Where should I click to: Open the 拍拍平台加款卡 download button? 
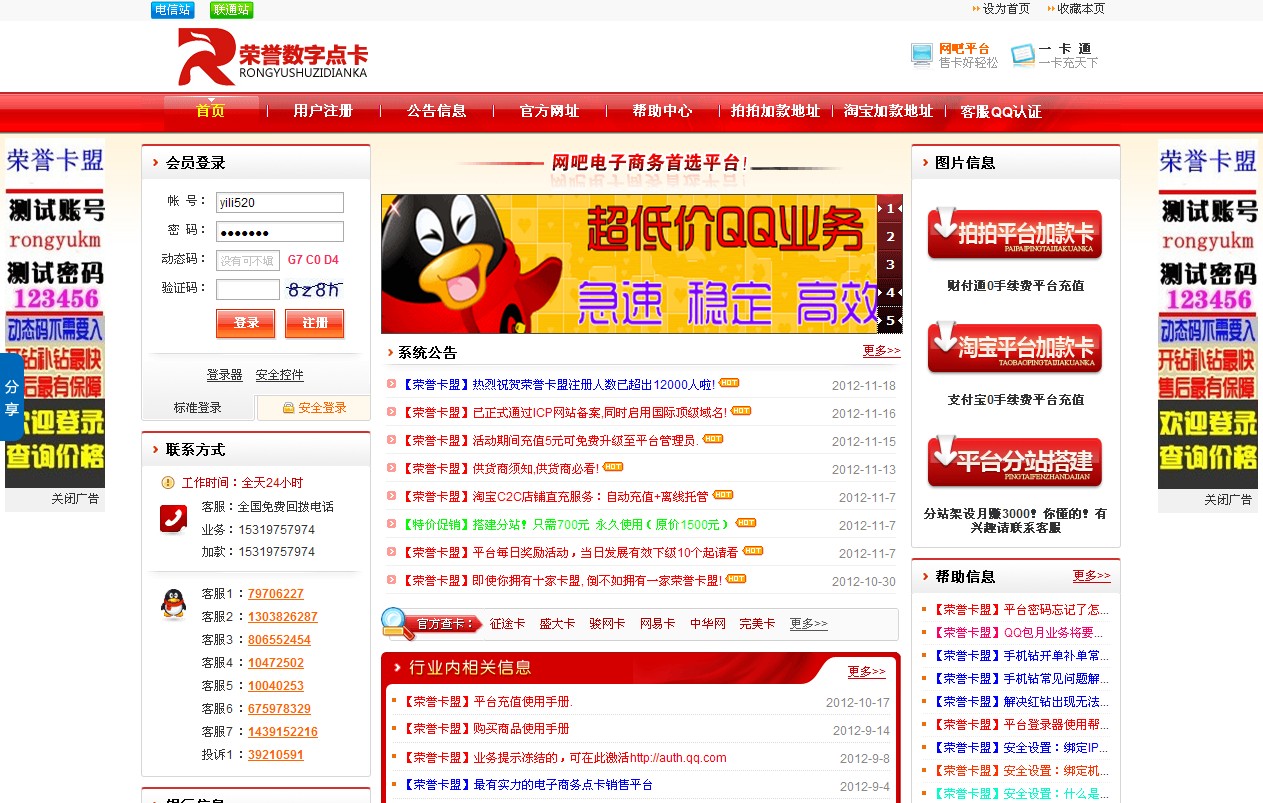(x=1015, y=235)
